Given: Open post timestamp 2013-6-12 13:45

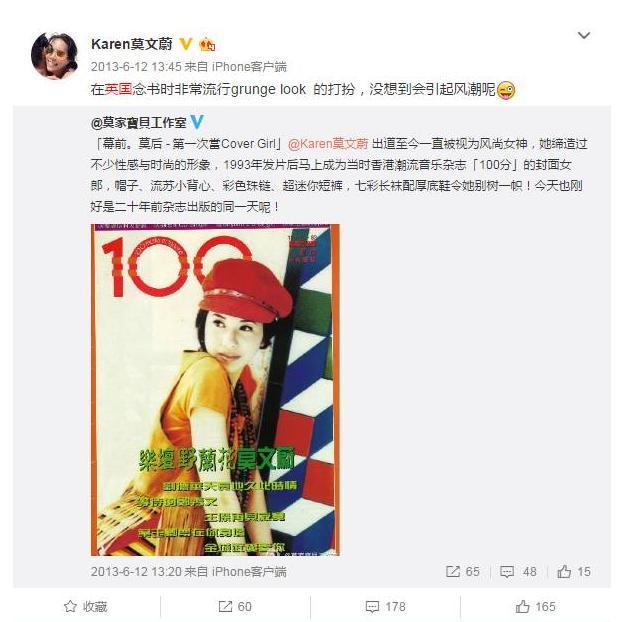Looking at the screenshot, I should (136, 66).
